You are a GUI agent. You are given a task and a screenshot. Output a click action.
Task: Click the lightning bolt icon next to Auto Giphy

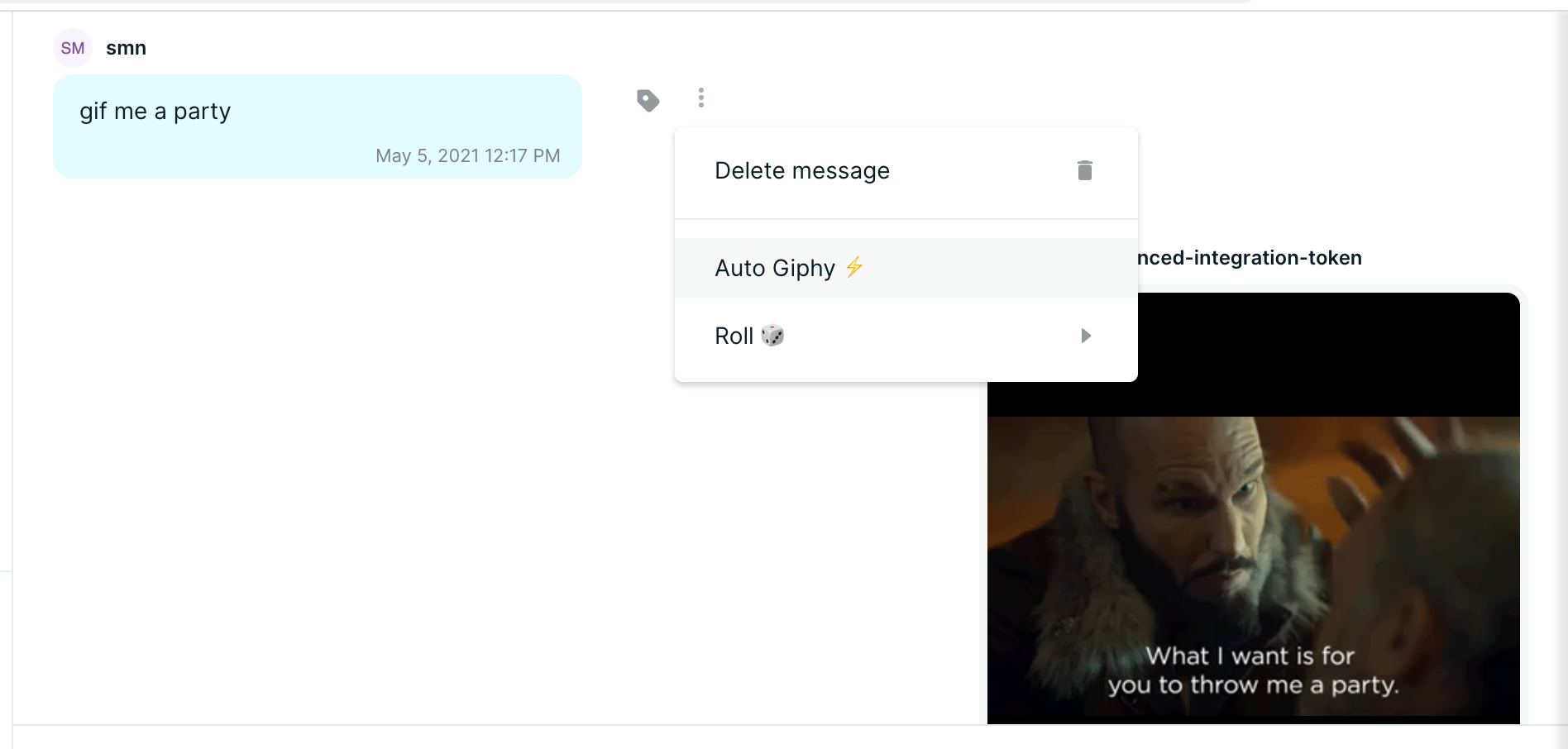pyautogui.click(x=854, y=267)
